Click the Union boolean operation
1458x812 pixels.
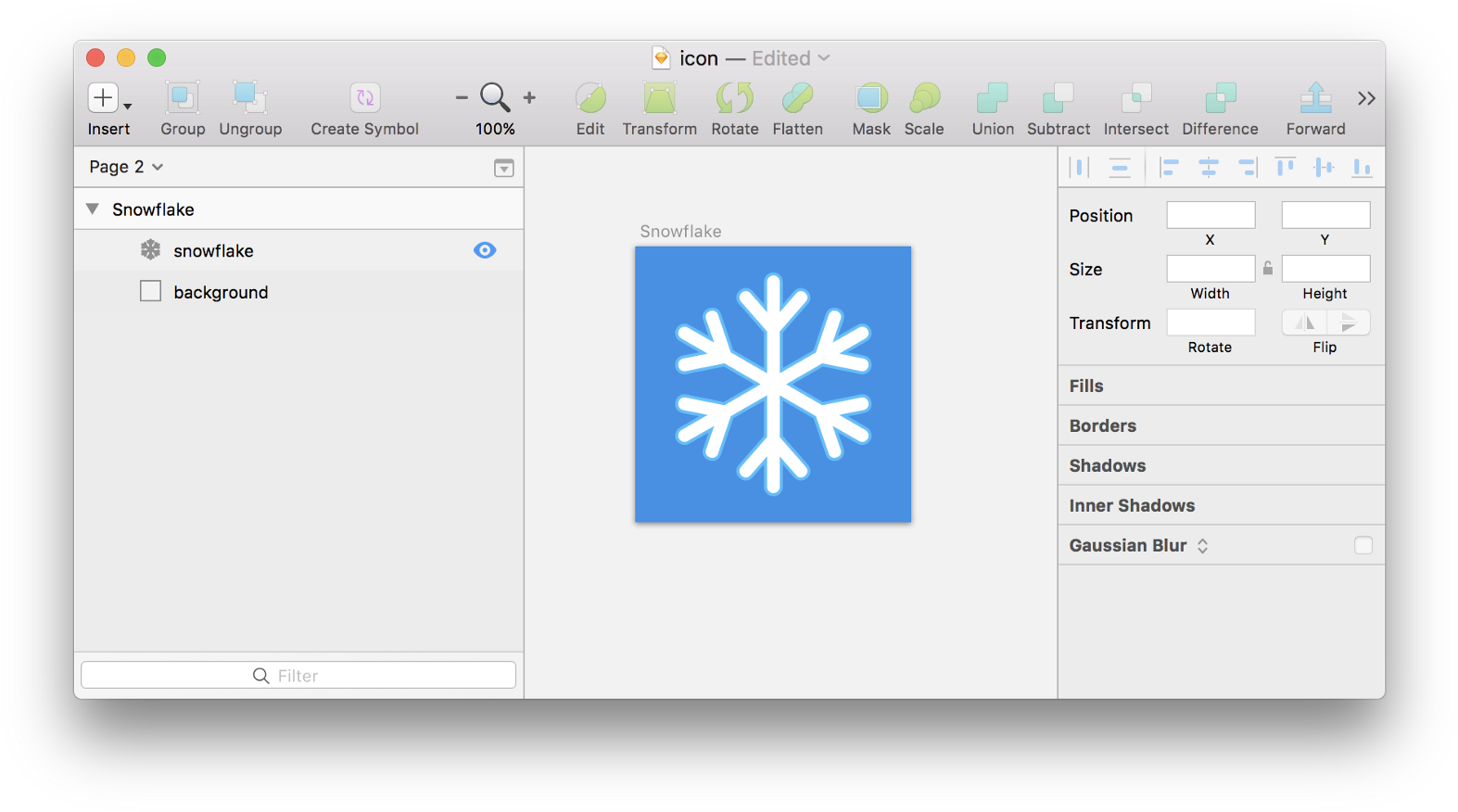(992, 98)
